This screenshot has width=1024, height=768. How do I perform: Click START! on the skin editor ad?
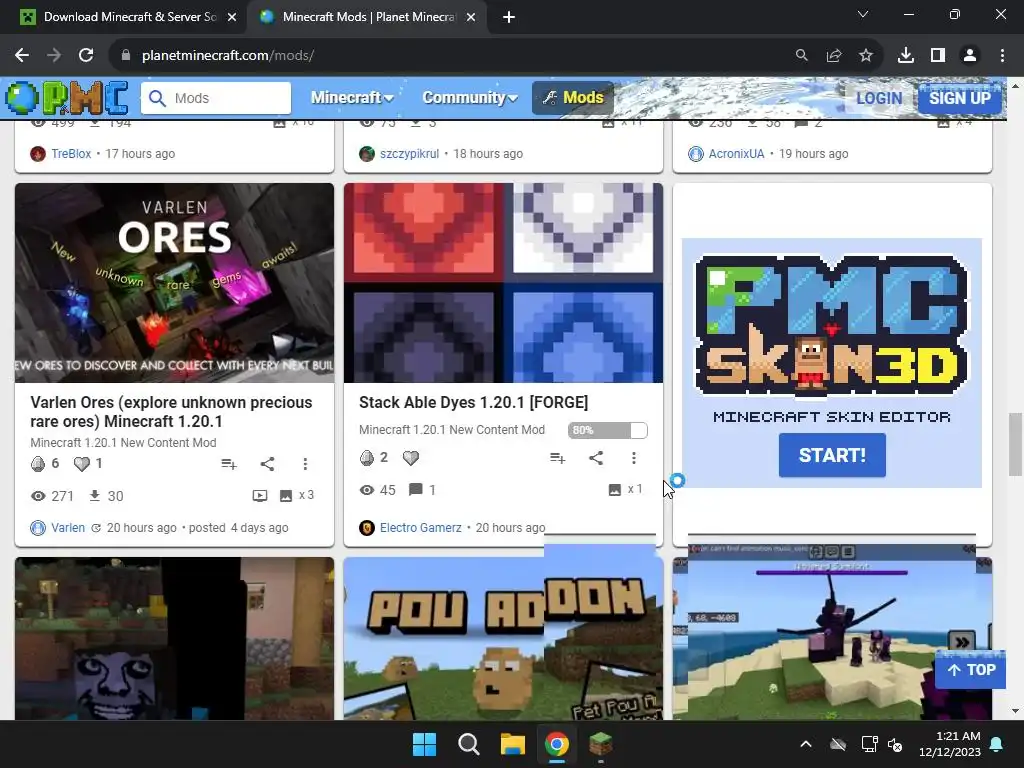(x=832, y=455)
